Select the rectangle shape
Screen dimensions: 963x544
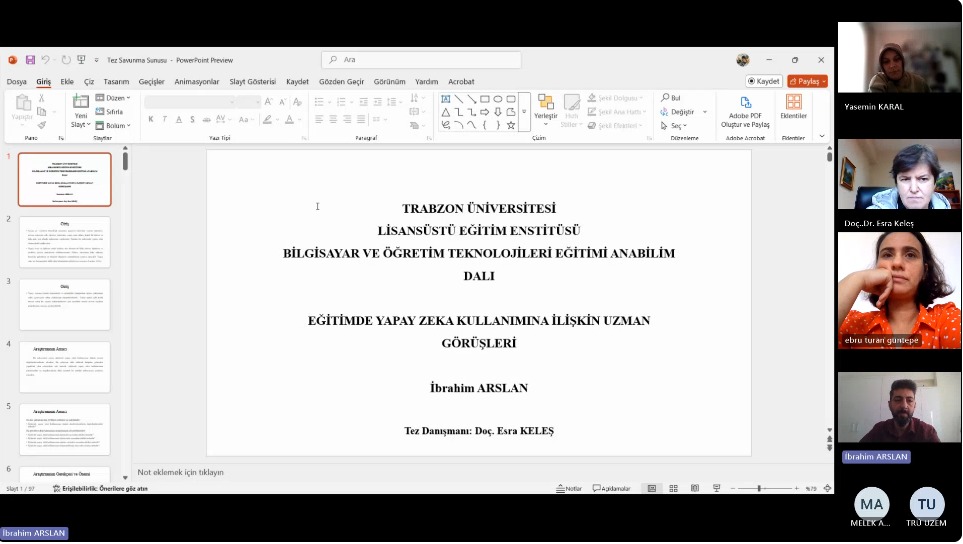point(485,99)
